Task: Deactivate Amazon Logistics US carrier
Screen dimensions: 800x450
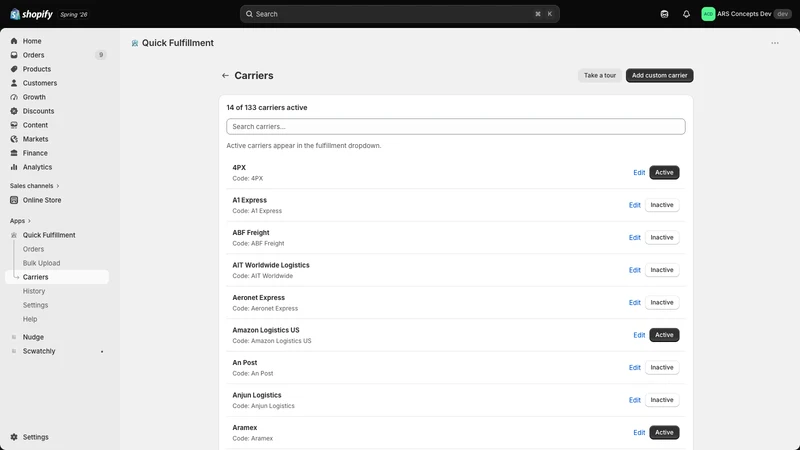Action: (664, 335)
